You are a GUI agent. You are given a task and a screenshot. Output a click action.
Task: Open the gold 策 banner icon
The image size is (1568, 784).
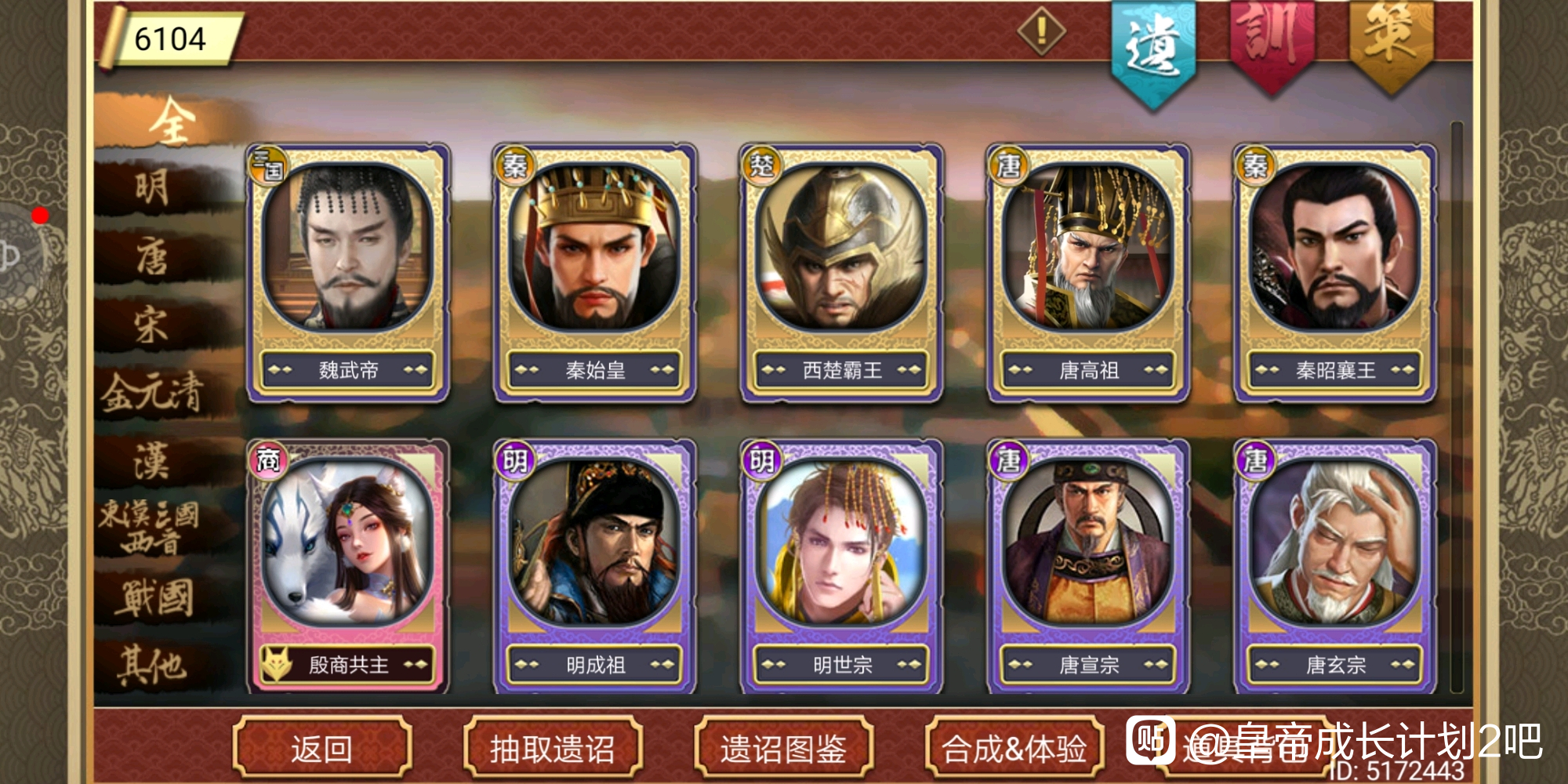click(1391, 47)
